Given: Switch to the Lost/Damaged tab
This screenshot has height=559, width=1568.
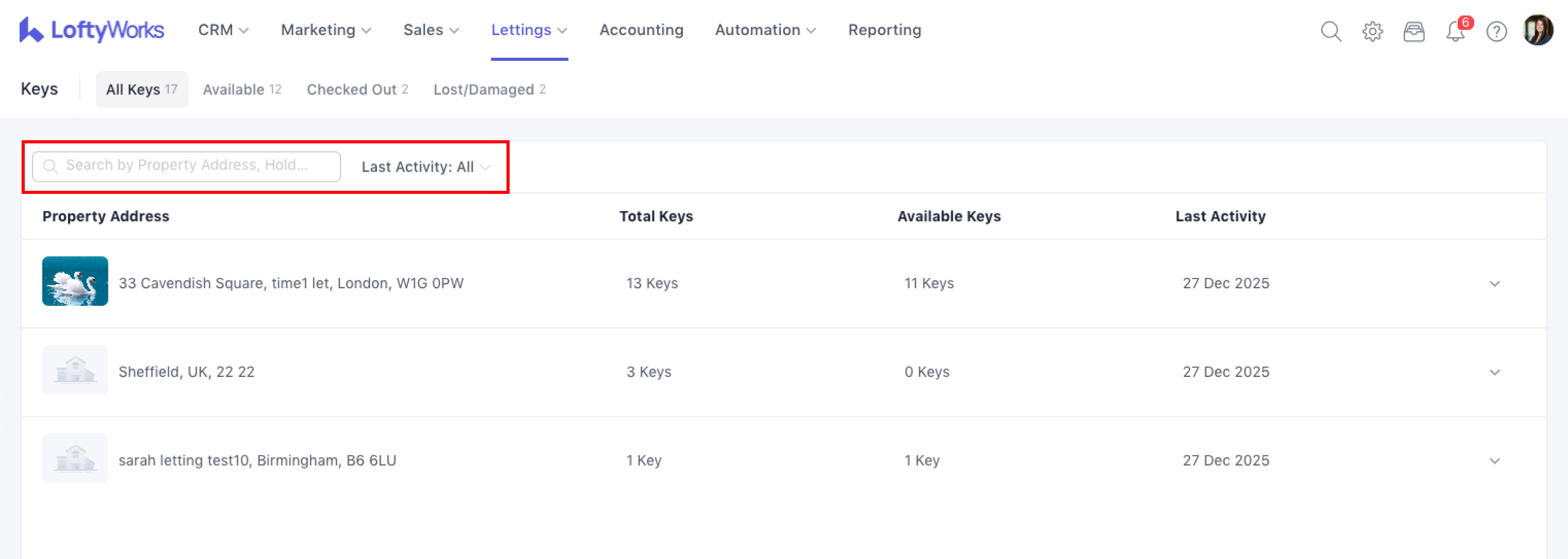Looking at the screenshot, I should (x=489, y=89).
